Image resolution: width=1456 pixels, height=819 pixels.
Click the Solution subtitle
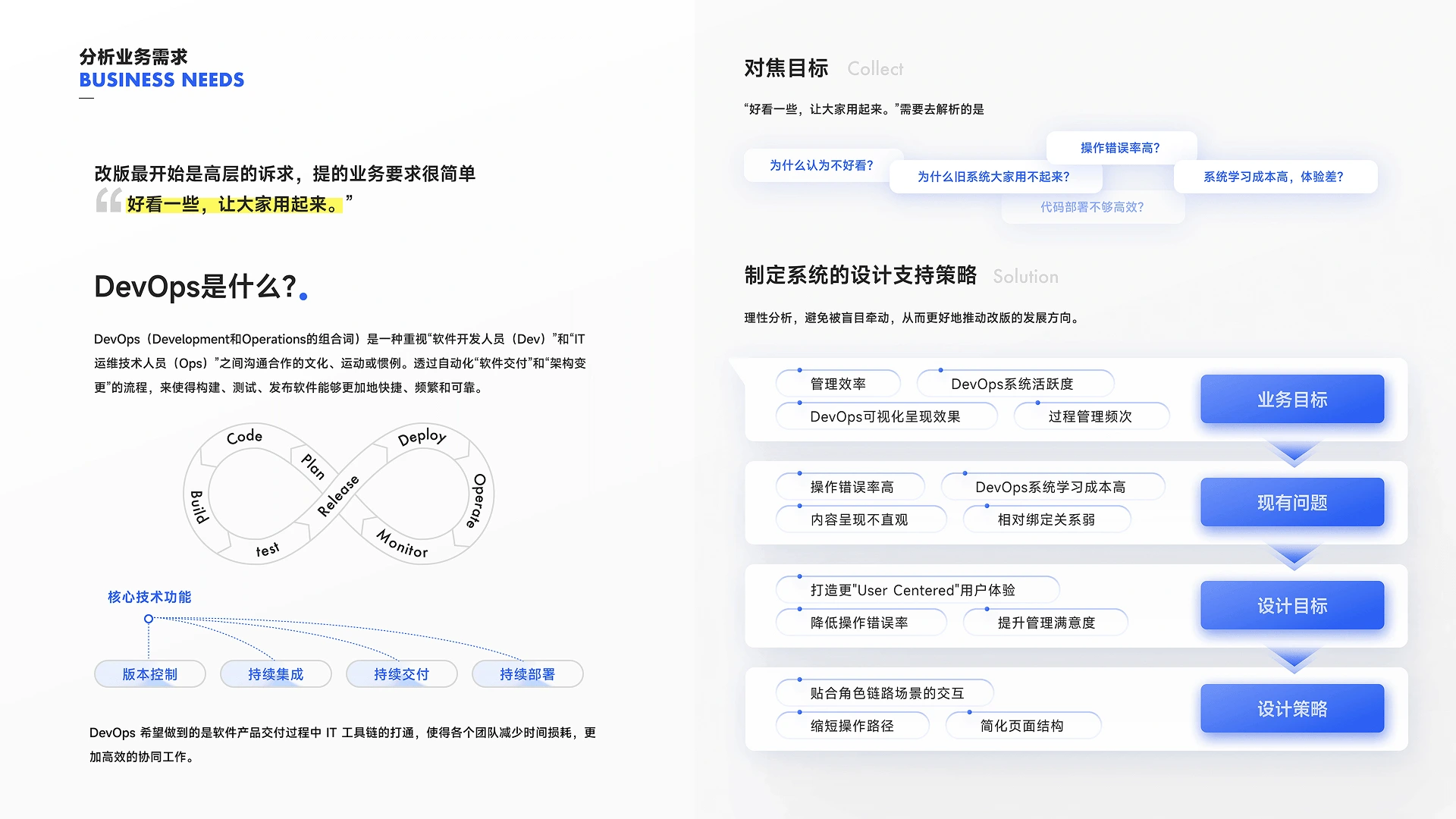click(1025, 277)
